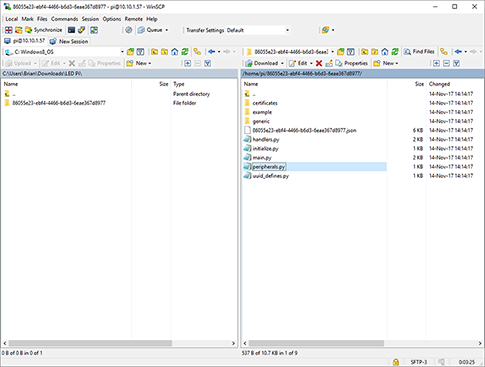Click the remote Edit button
This screenshot has height=367, width=485.
[x=298, y=63]
